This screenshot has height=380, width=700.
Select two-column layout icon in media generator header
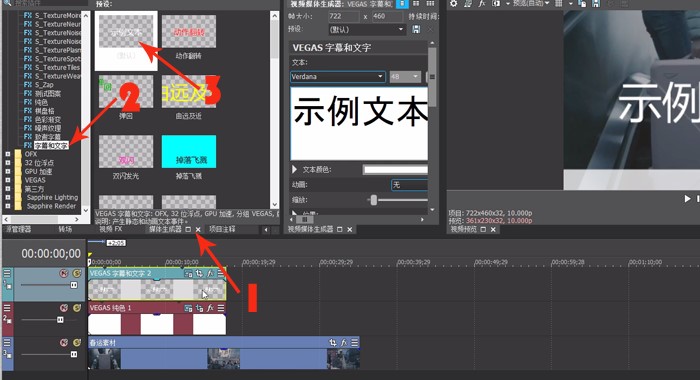click(416, 4)
